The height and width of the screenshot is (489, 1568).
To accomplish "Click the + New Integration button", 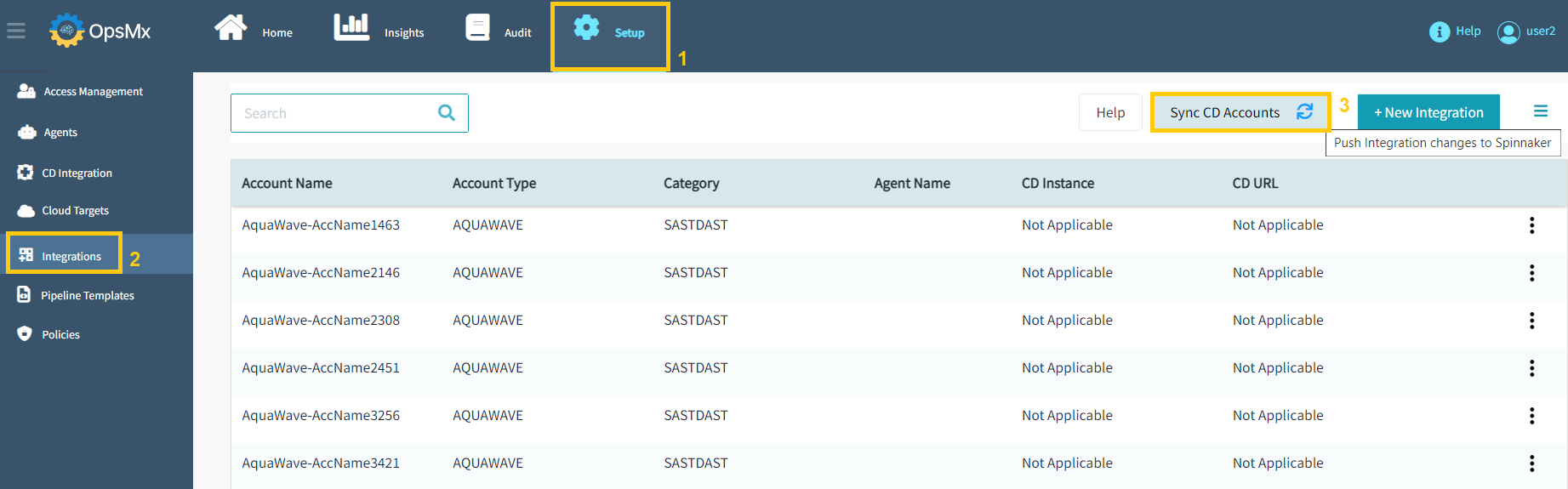I will pos(1428,112).
